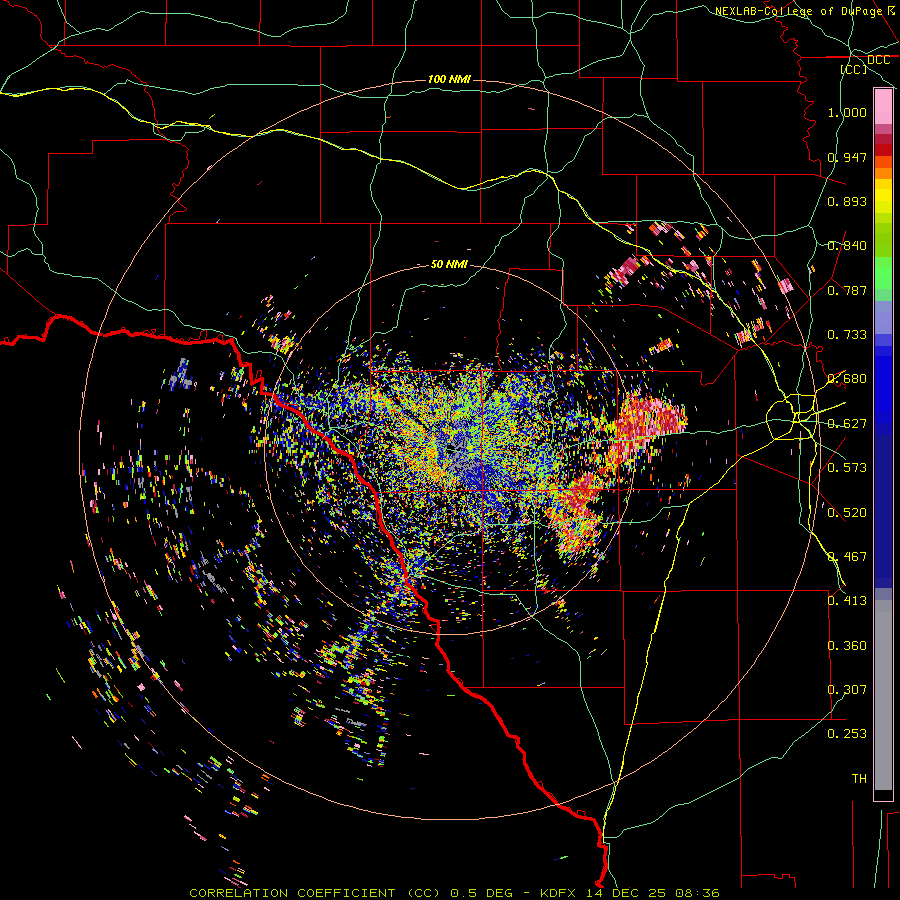Click the 0.893 scale value

[x=847, y=201]
